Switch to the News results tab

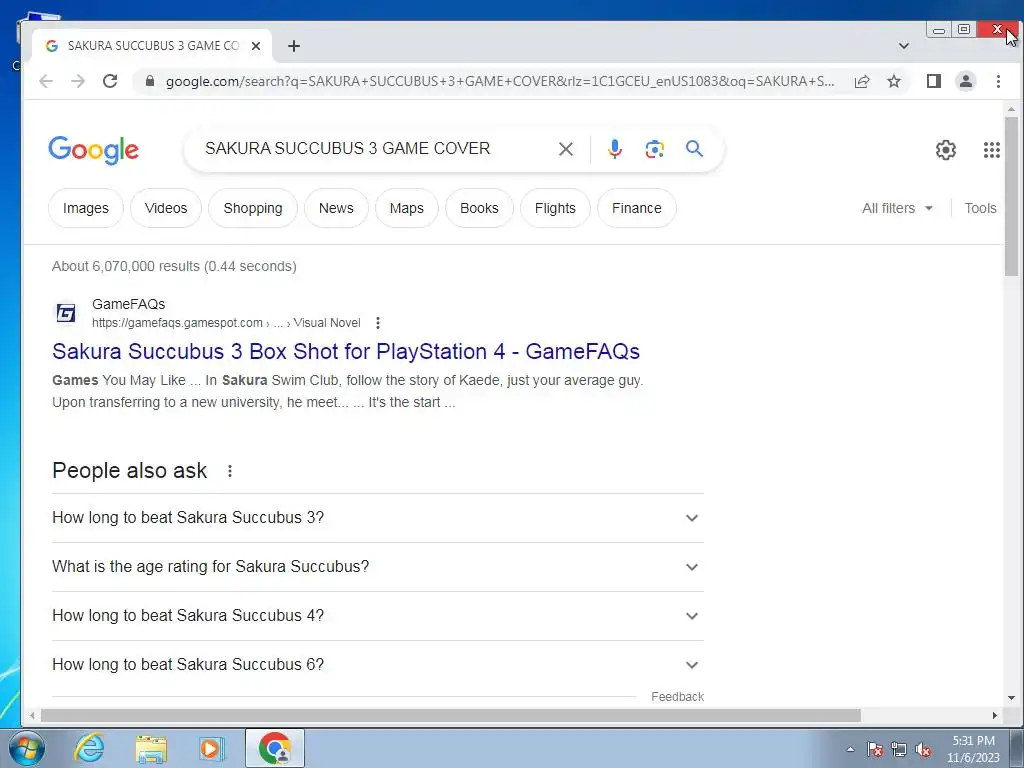[x=336, y=208]
